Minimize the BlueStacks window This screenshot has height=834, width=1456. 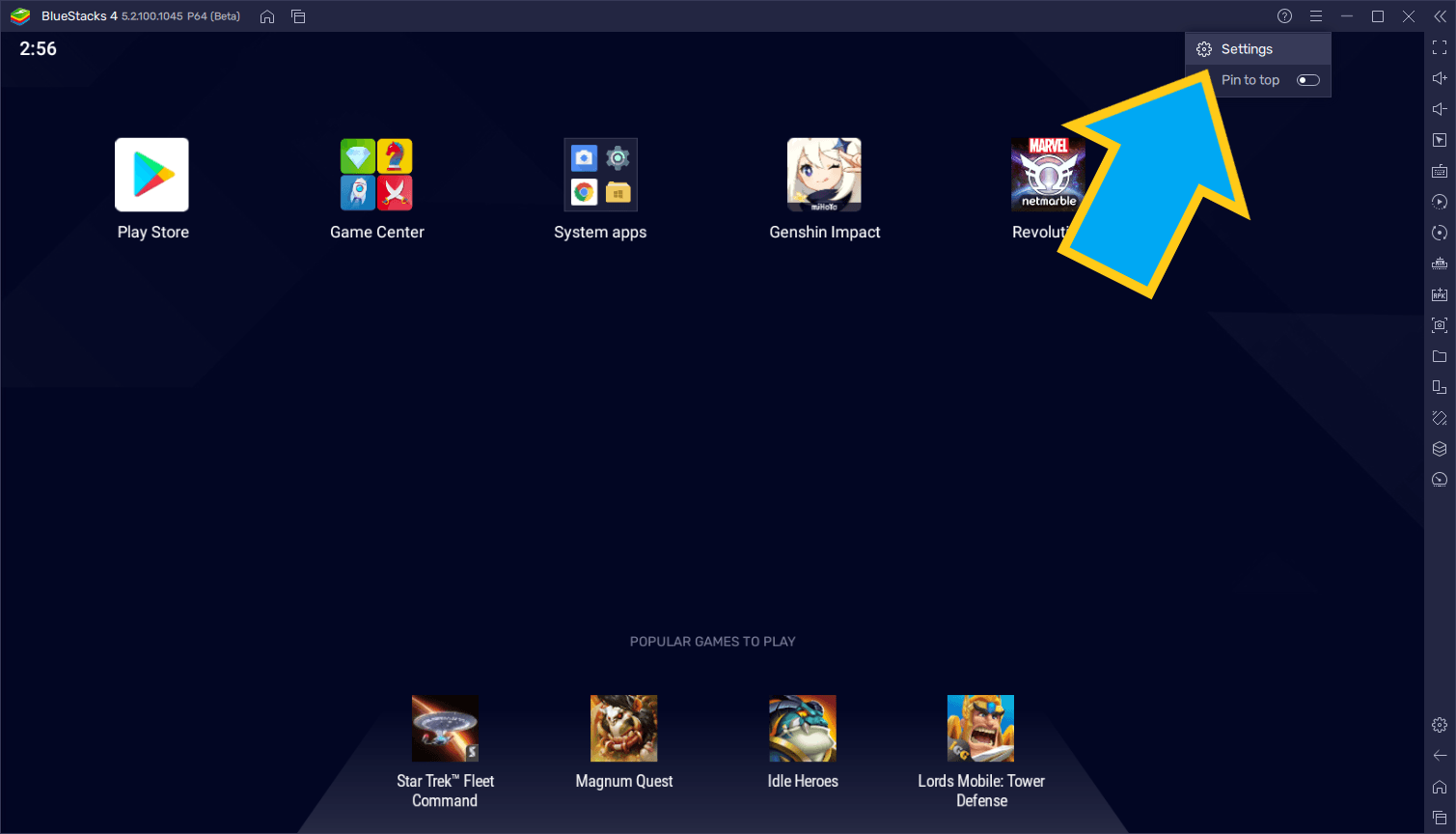(x=1347, y=16)
